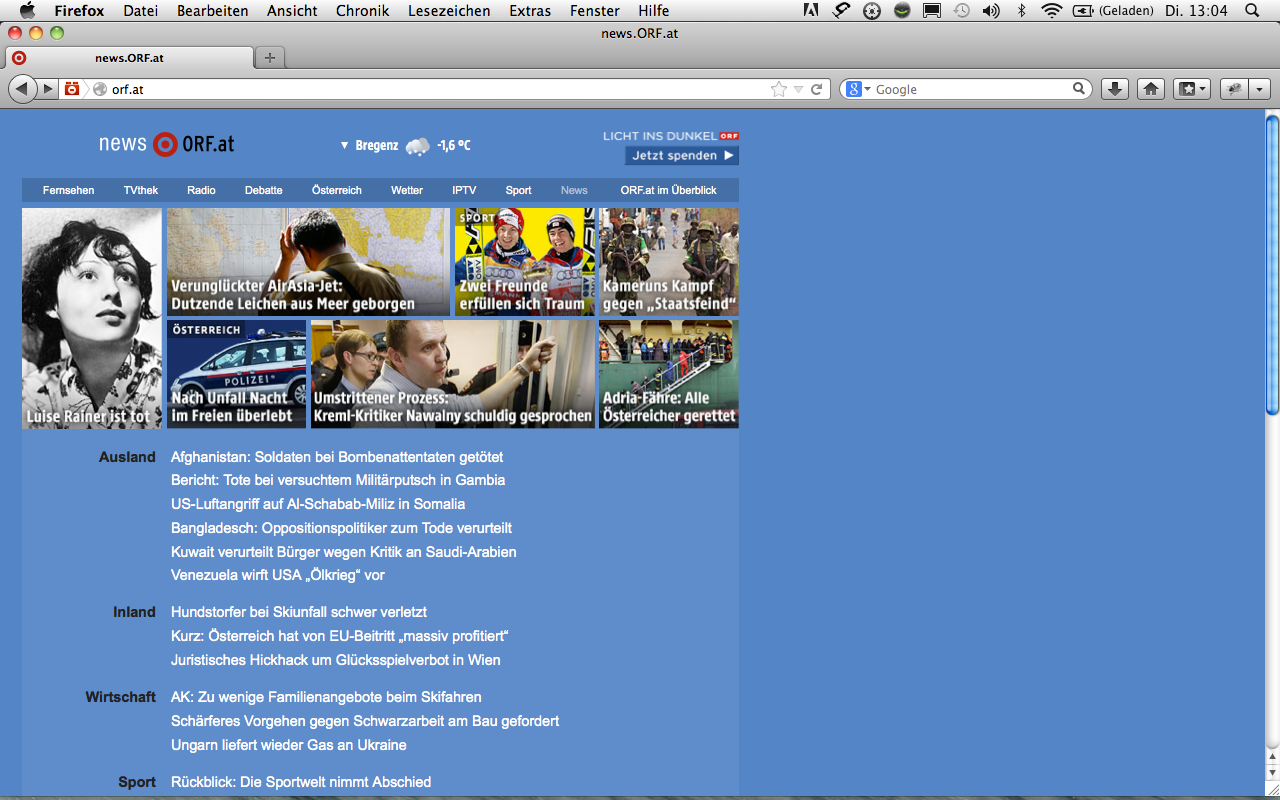The width and height of the screenshot is (1280, 800).
Task: Open the Lesezeichen menu
Action: pos(449,10)
